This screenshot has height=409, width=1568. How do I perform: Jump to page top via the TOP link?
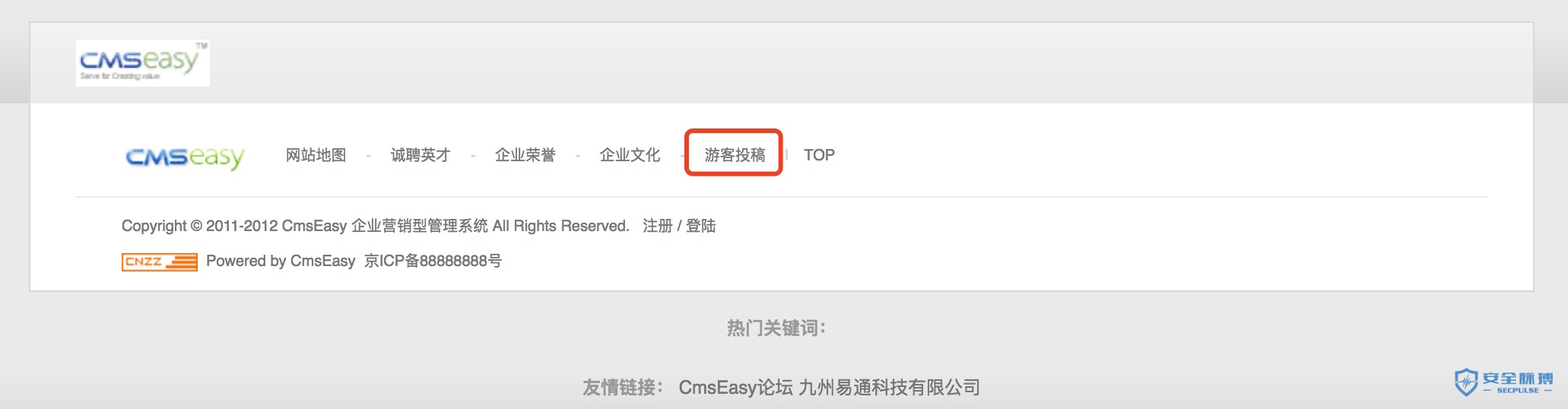click(819, 155)
